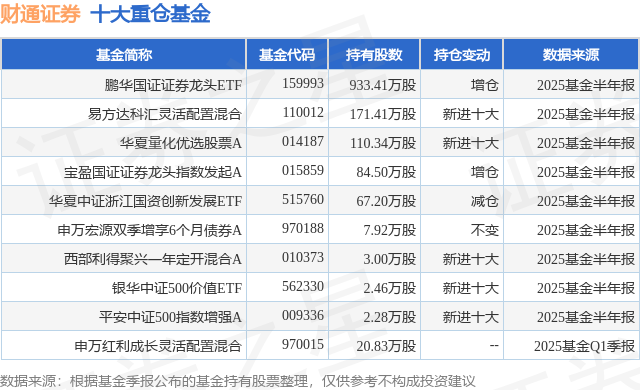Image resolution: width=640 pixels, height=390 pixels.
Task: Open 申万红利成长灵活配置混合 fund entry
Action: (158, 346)
